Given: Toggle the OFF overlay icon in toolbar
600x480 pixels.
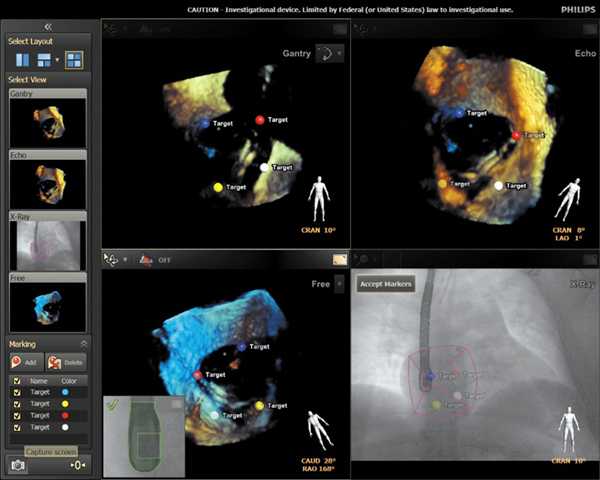Looking at the screenshot, I should [x=146, y=259].
